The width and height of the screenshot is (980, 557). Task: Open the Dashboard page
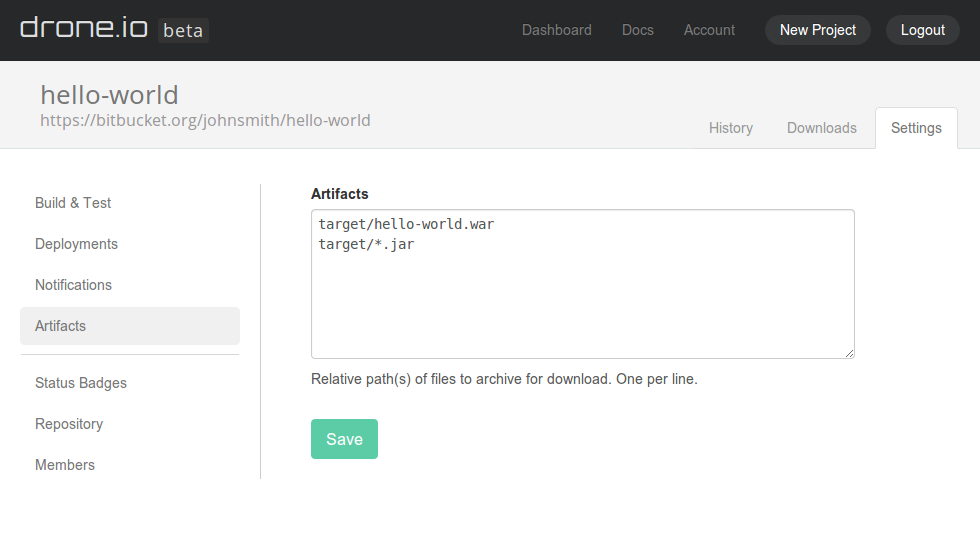coord(556,30)
